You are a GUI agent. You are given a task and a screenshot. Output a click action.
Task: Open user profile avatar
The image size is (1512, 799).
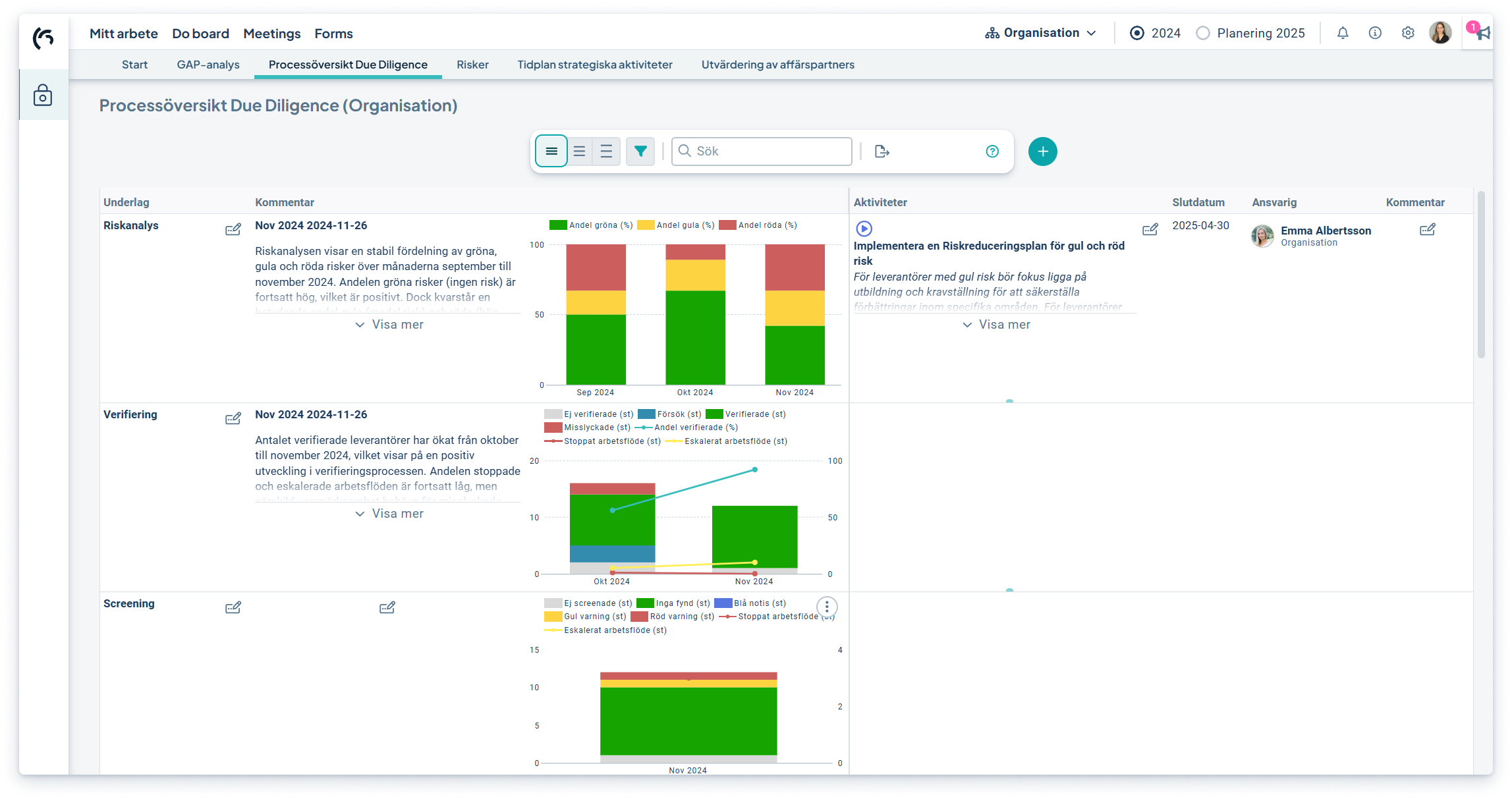tap(1440, 32)
